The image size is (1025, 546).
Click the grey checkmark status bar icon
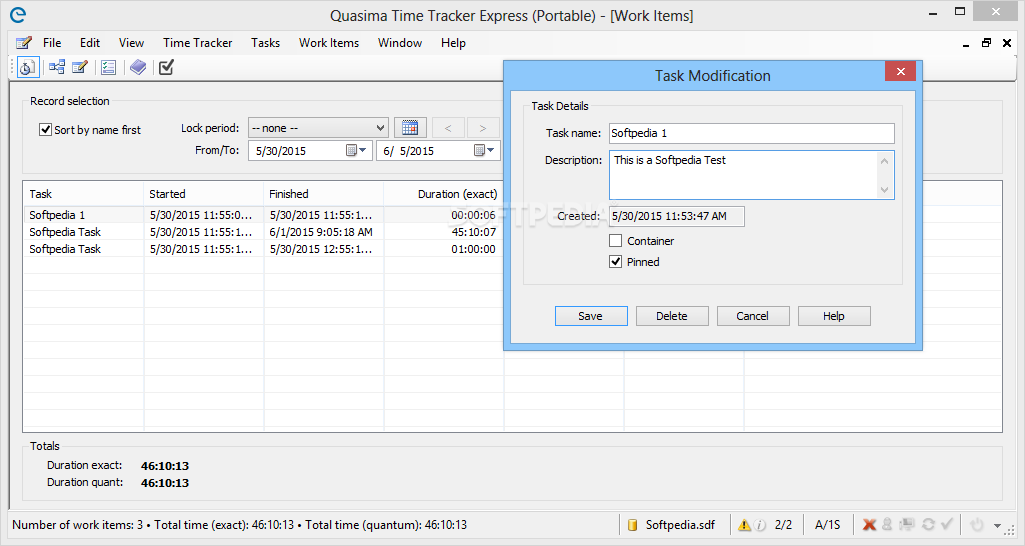pos(947,524)
